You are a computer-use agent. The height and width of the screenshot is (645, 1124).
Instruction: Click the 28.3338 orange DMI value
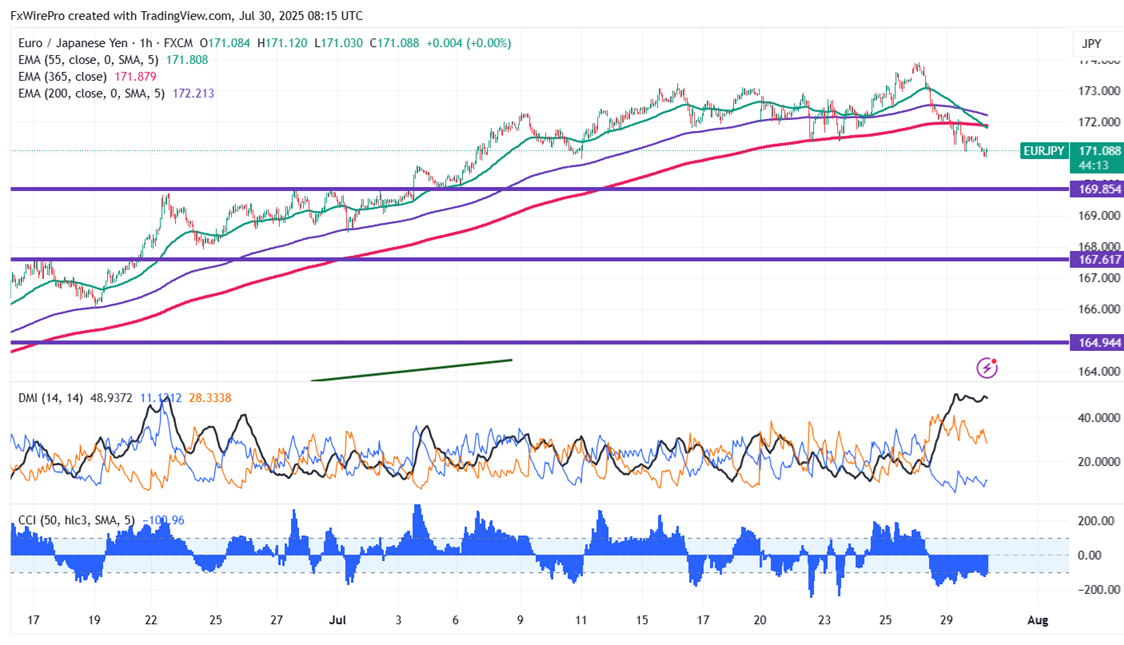click(210, 398)
